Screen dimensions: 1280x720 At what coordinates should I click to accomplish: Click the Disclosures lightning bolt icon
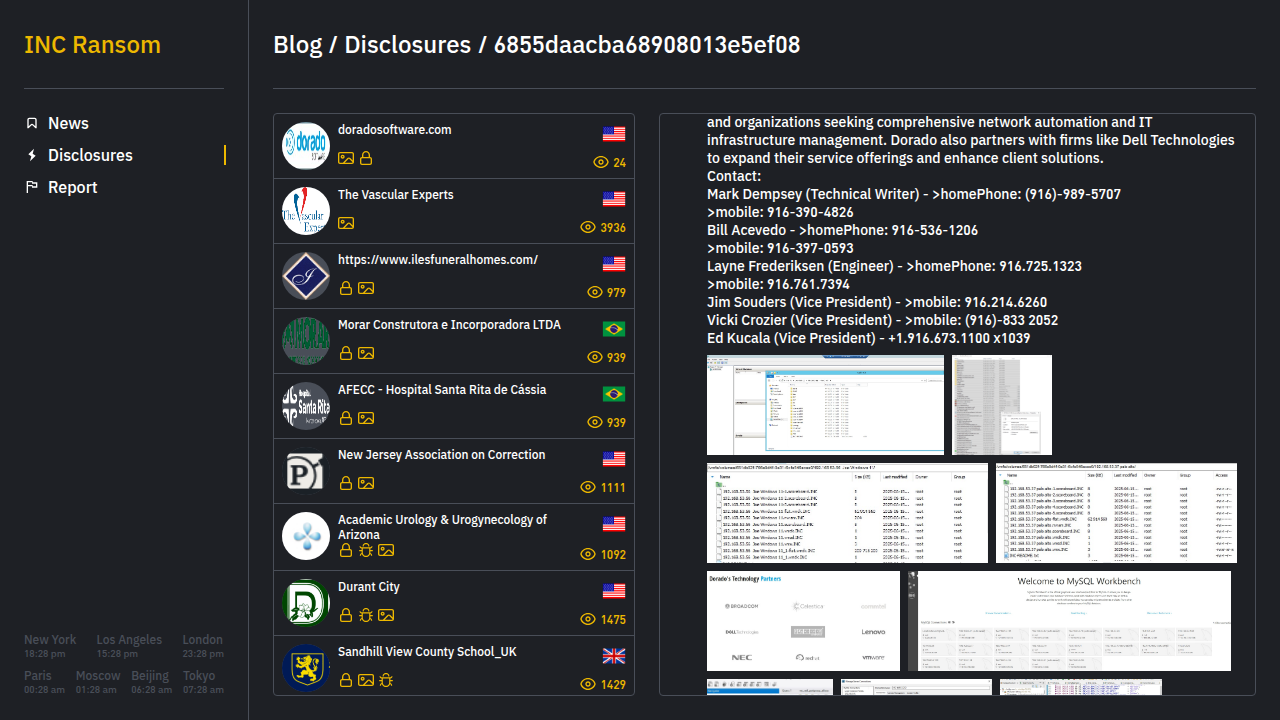(x=32, y=155)
